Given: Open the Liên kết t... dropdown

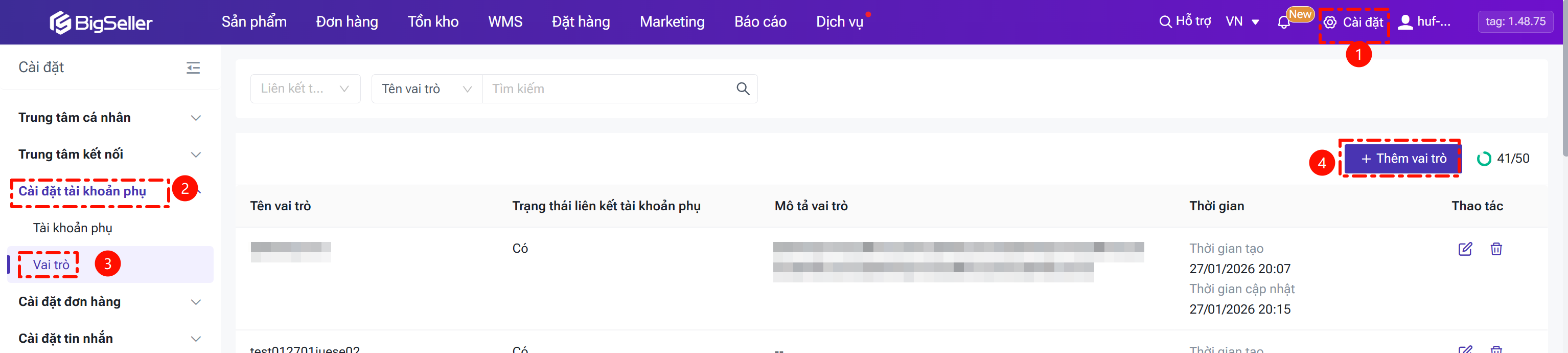Looking at the screenshot, I should [305, 89].
